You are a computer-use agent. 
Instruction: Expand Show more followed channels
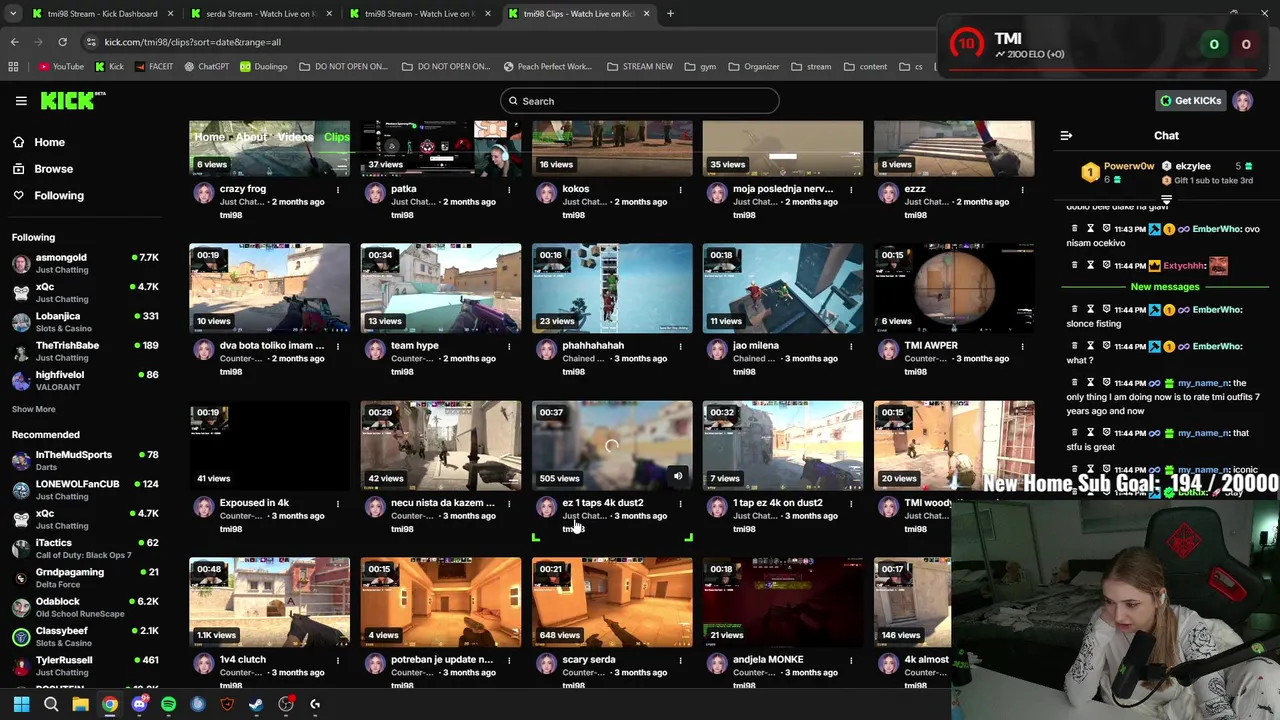[x=33, y=409]
